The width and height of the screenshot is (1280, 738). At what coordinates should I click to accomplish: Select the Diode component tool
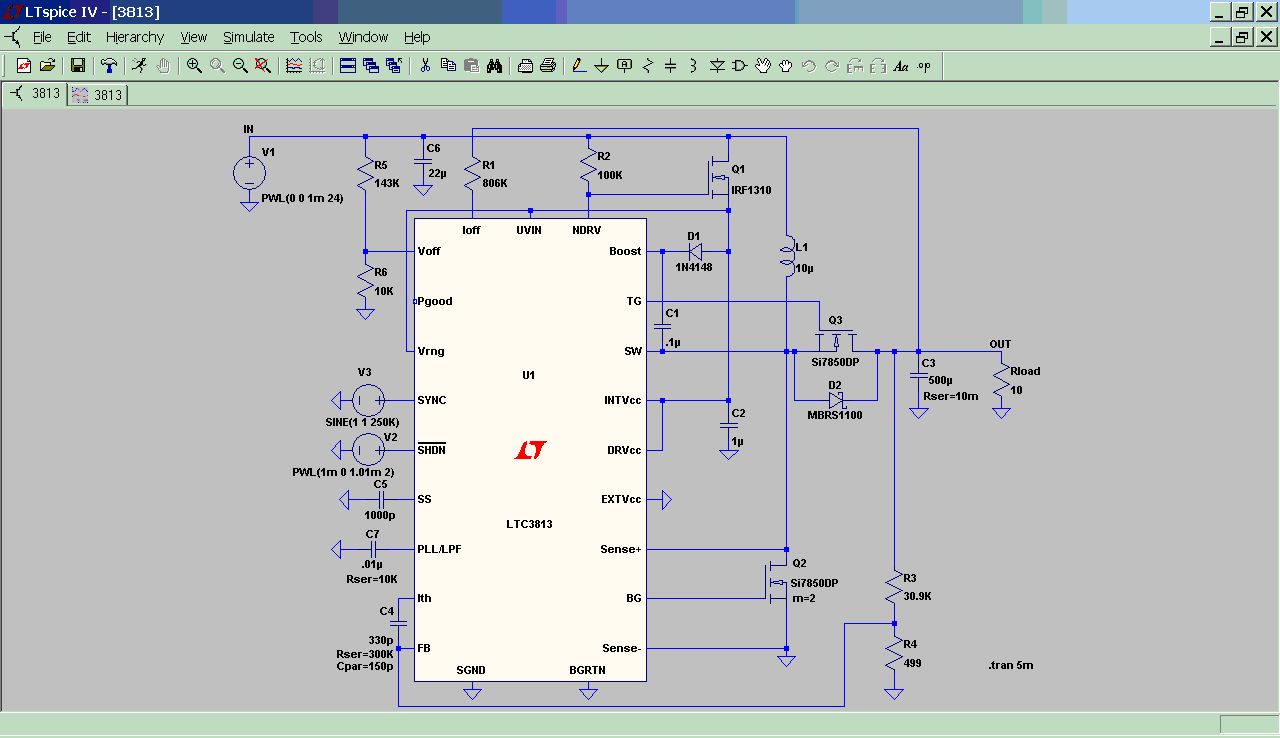coord(717,66)
